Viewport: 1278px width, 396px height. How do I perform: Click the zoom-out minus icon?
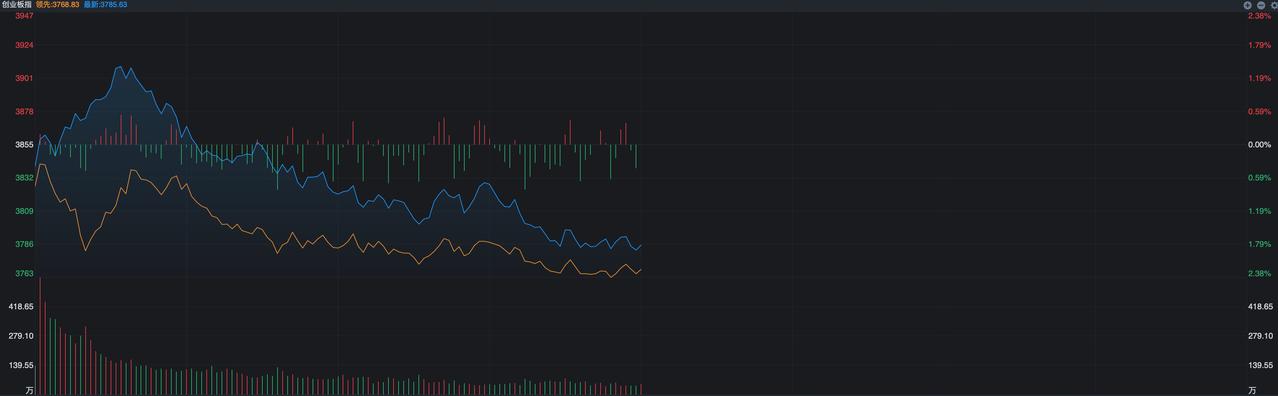click(x=1261, y=5)
